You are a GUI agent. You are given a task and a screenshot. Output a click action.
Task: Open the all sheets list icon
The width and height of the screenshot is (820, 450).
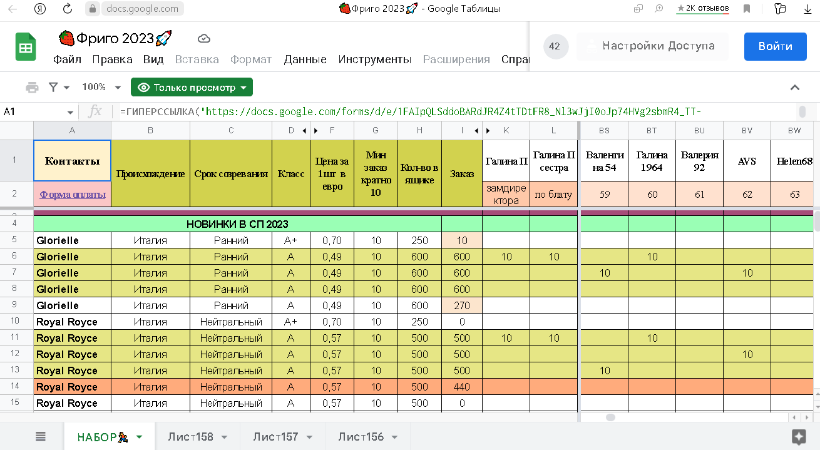pyautogui.click(x=41, y=436)
